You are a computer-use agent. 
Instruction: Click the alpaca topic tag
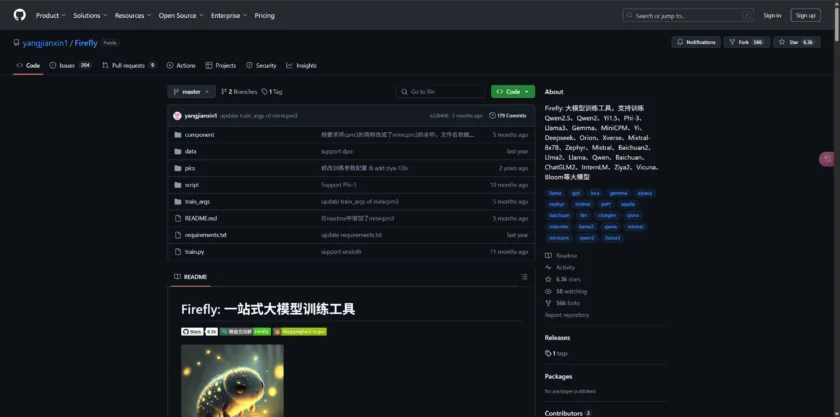click(644, 193)
